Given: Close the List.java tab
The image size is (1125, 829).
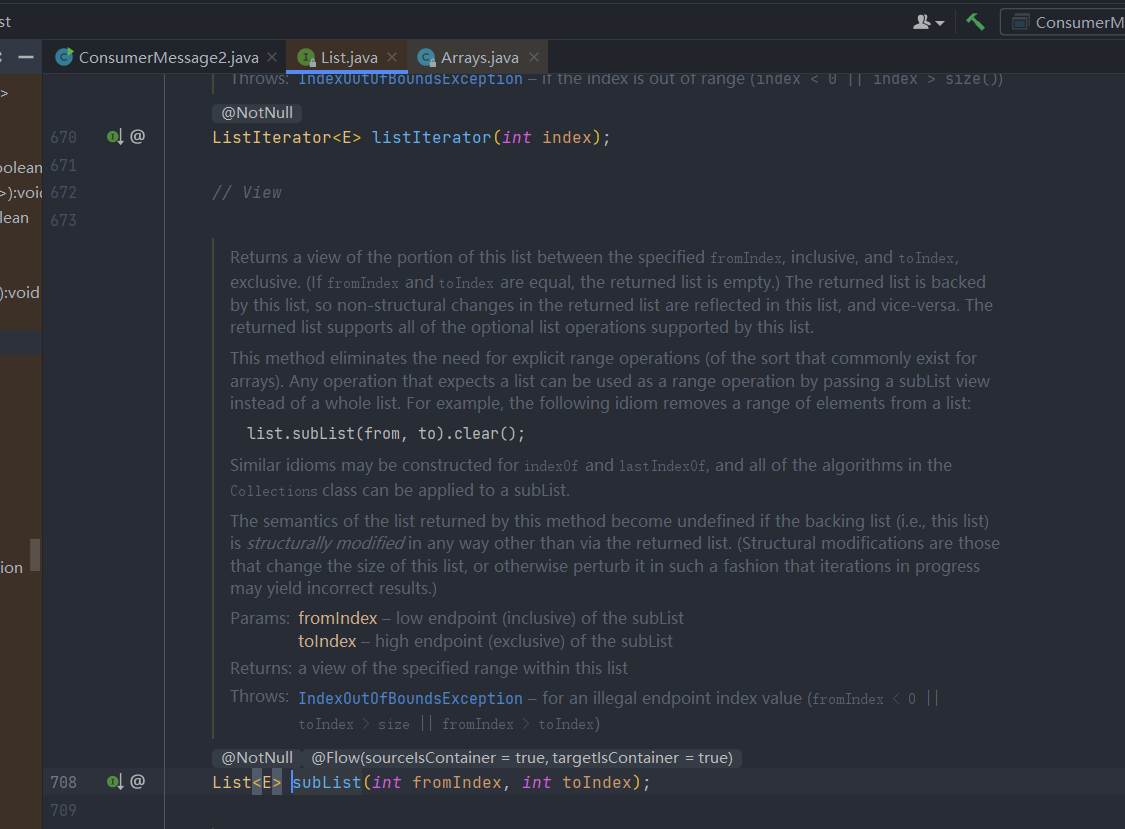Looking at the screenshot, I should click(392, 57).
